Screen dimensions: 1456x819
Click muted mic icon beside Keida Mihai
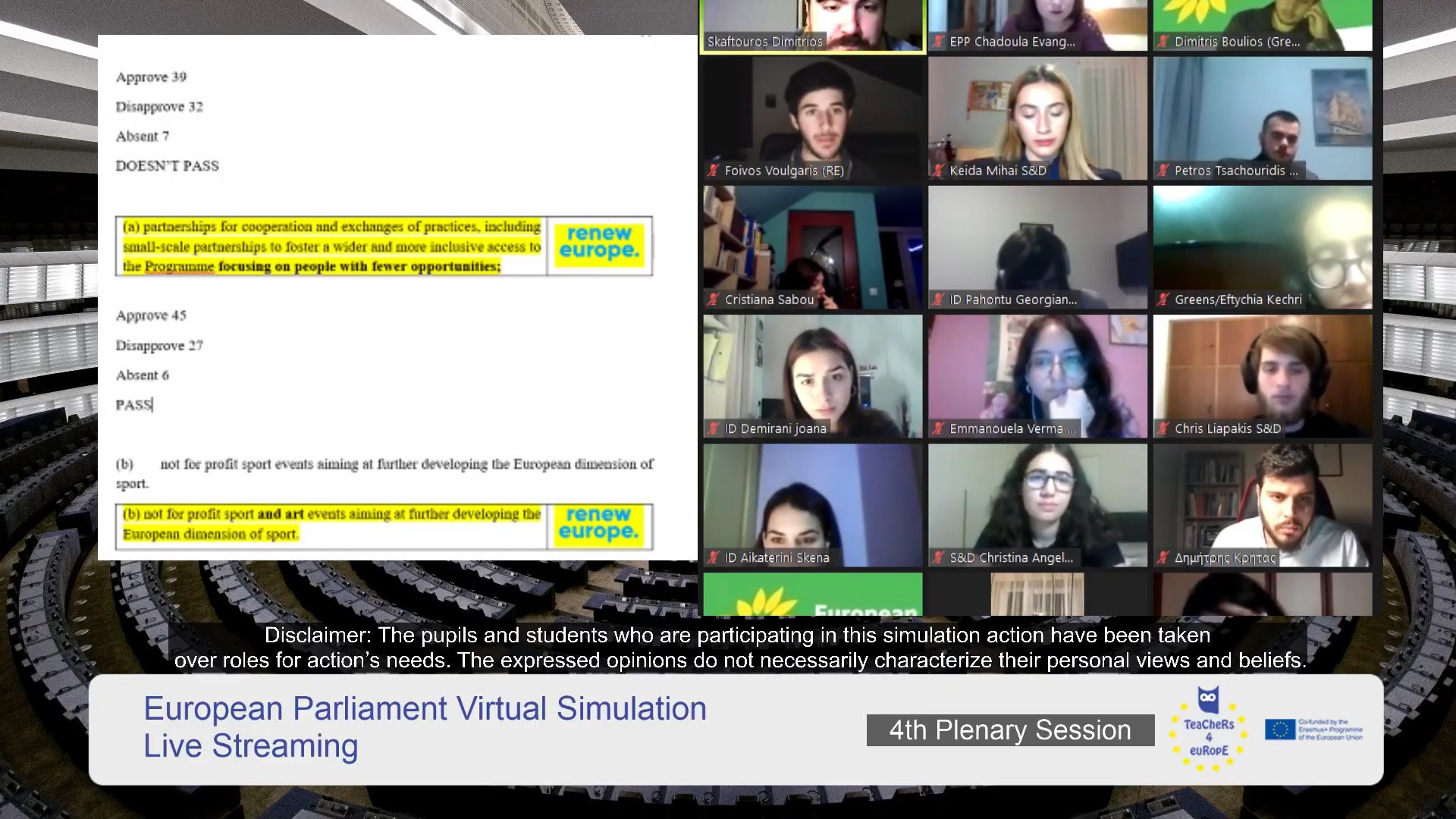coord(938,171)
